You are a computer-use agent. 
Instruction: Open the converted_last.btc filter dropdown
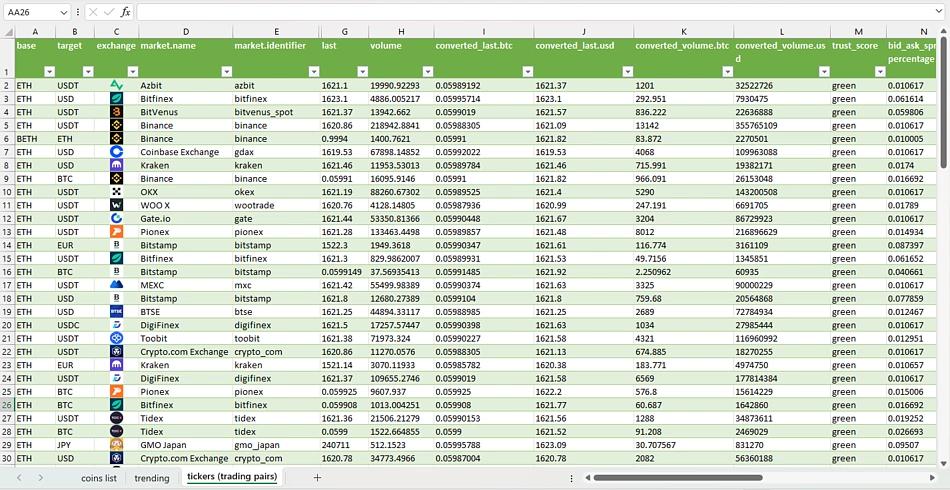(527, 72)
